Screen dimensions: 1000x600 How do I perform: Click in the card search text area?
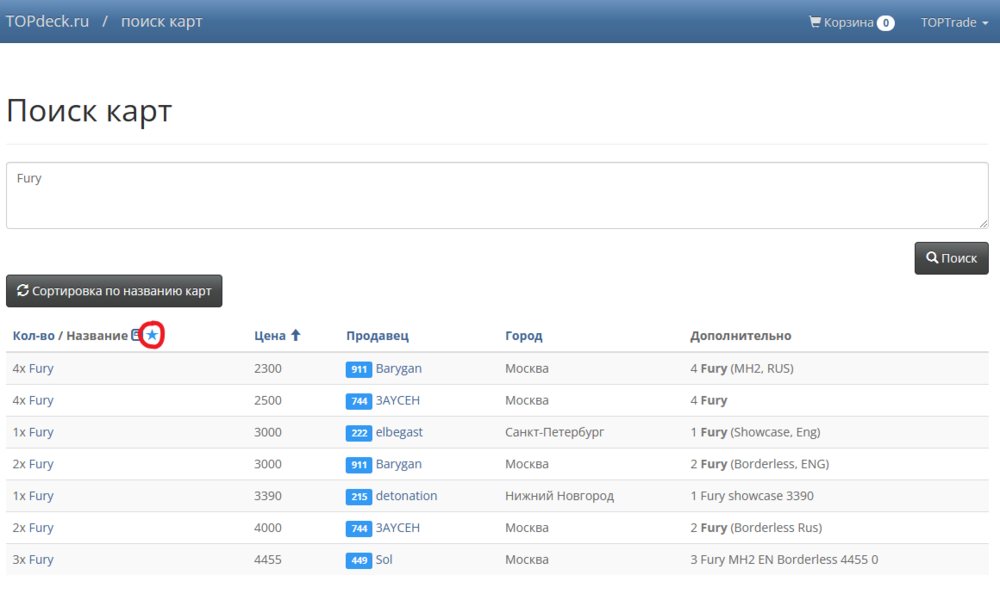pyautogui.click(x=497, y=195)
